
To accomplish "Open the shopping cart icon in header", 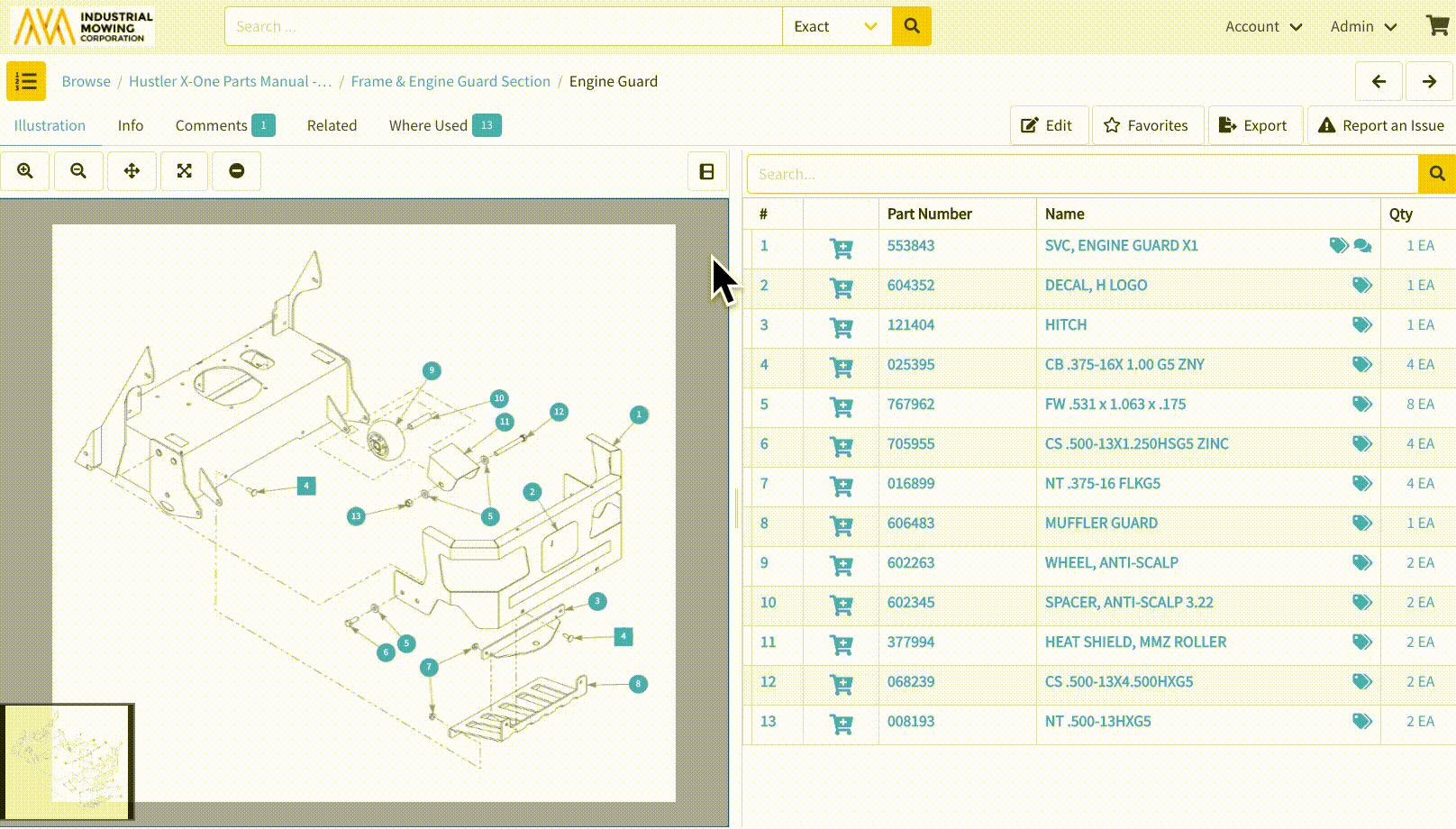I will [x=1437, y=26].
